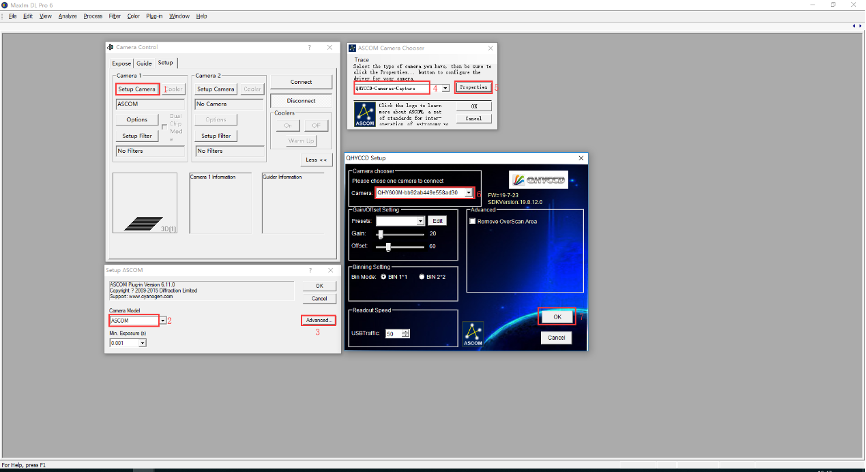Click OK in QHYCCD Setup

click(x=557, y=317)
